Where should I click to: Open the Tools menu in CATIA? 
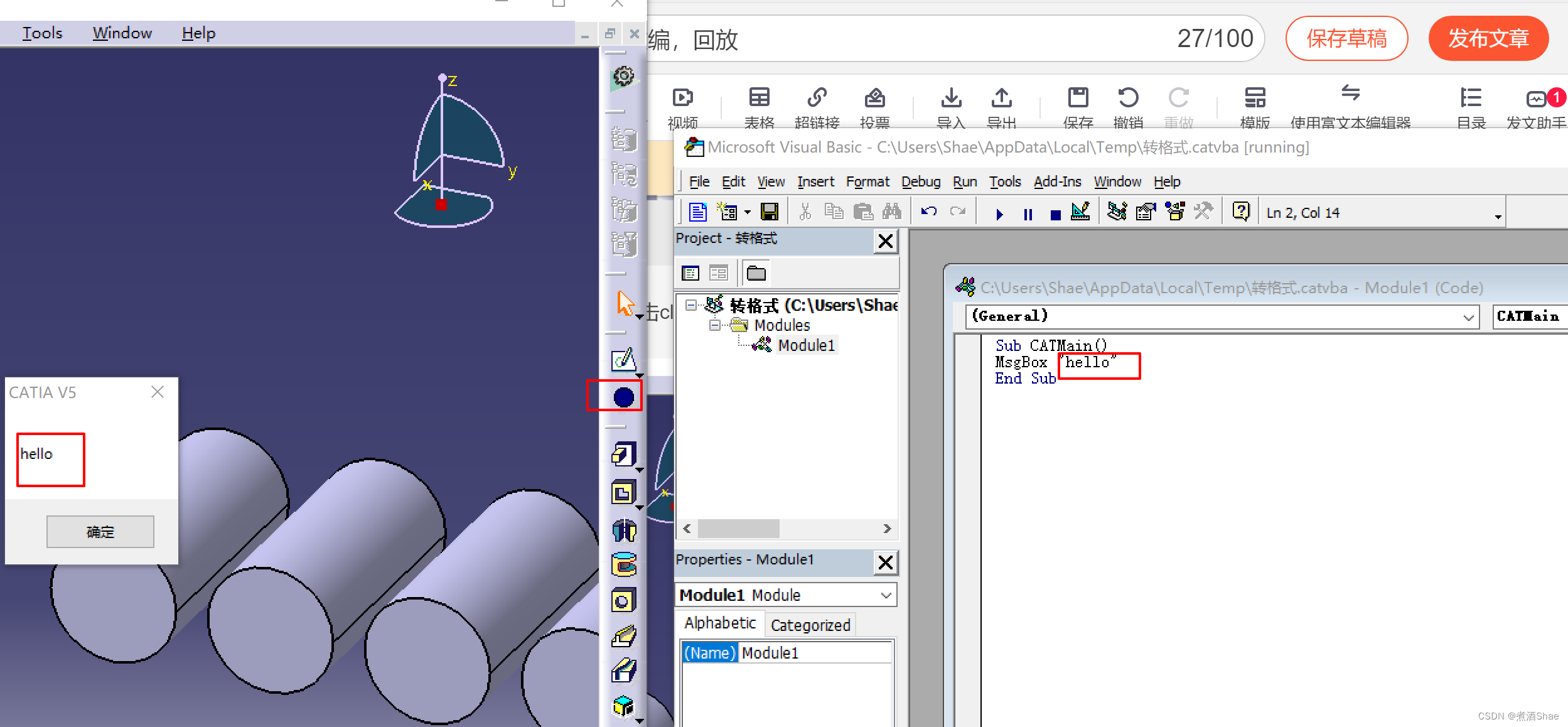tap(42, 33)
